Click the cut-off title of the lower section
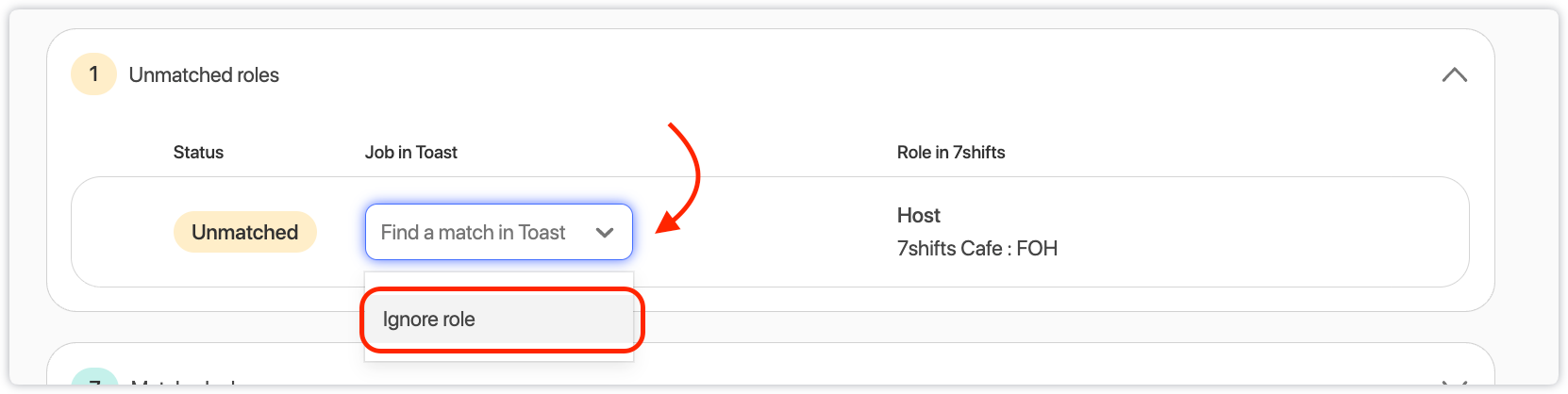 point(184,381)
